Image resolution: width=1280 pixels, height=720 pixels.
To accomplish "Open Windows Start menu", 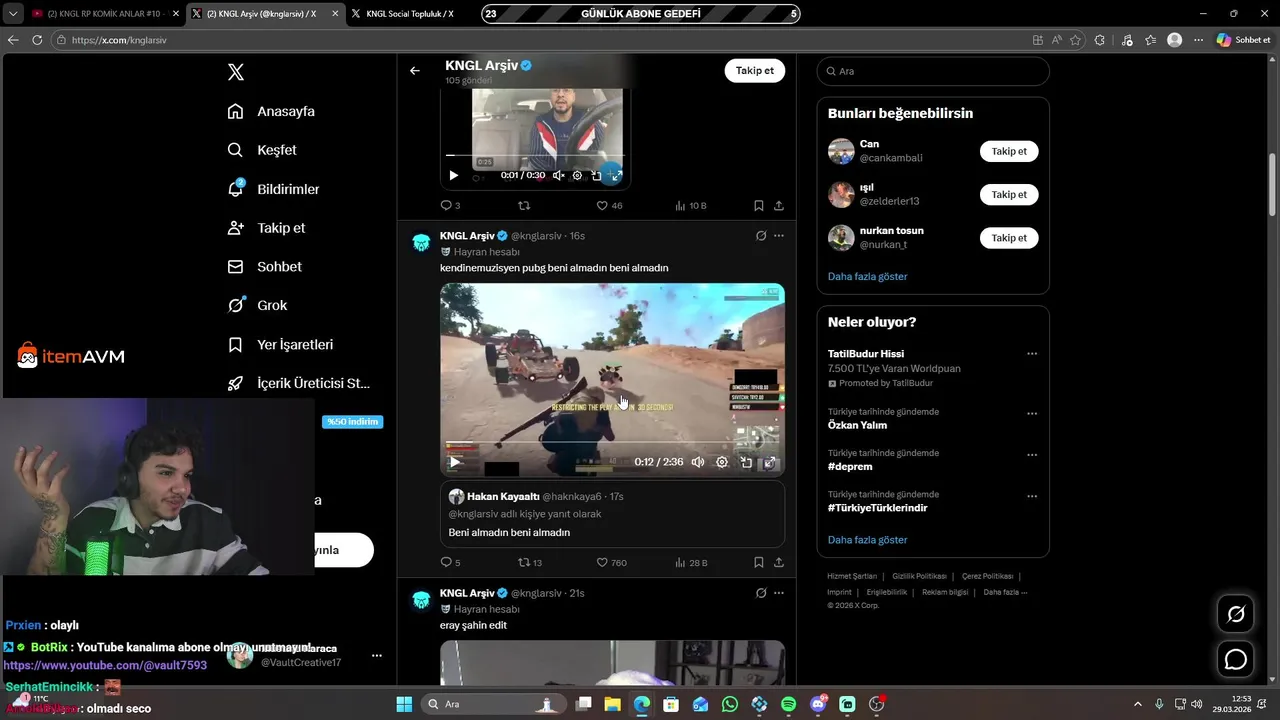I will click(x=404, y=704).
